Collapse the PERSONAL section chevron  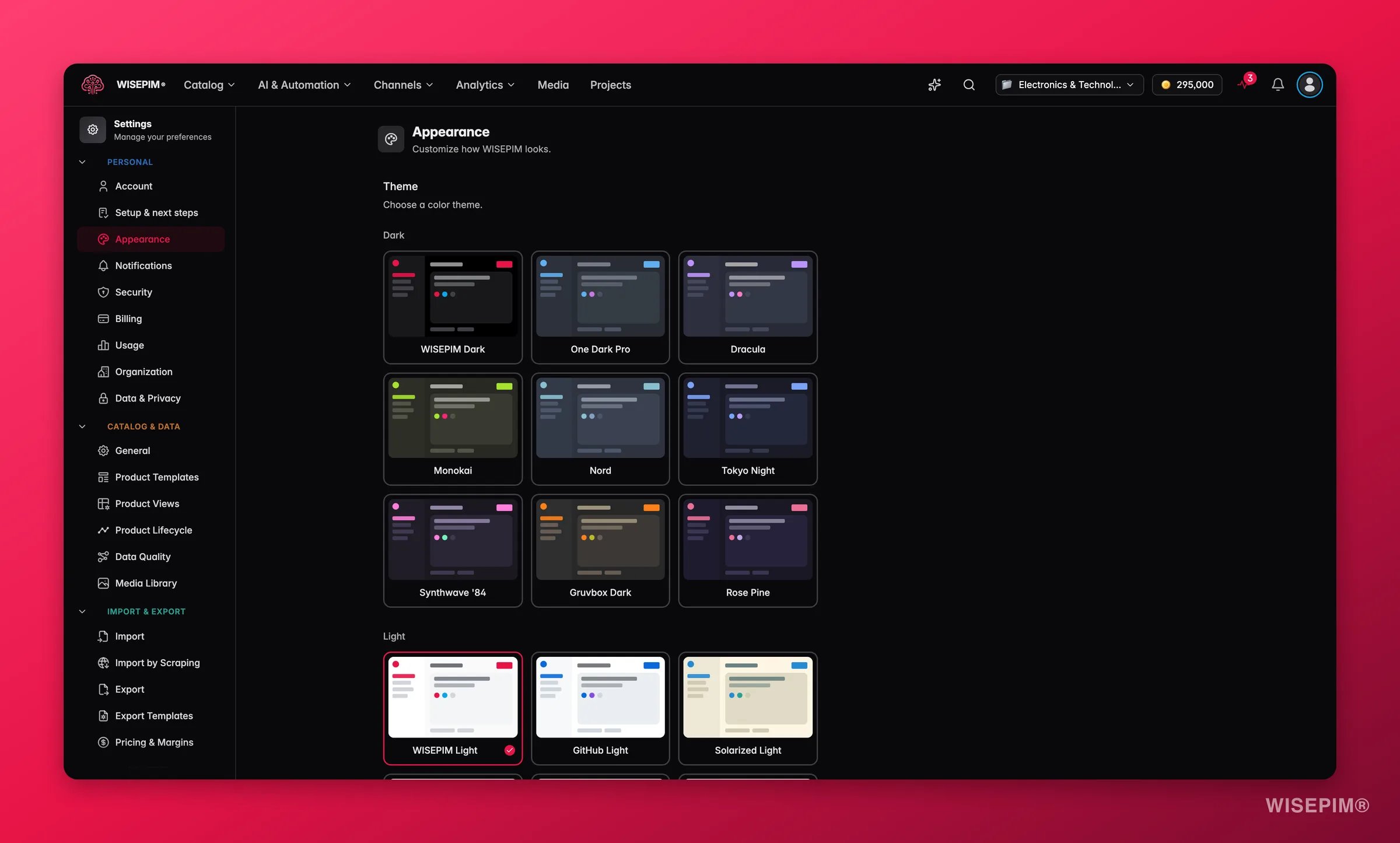coord(82,162)
